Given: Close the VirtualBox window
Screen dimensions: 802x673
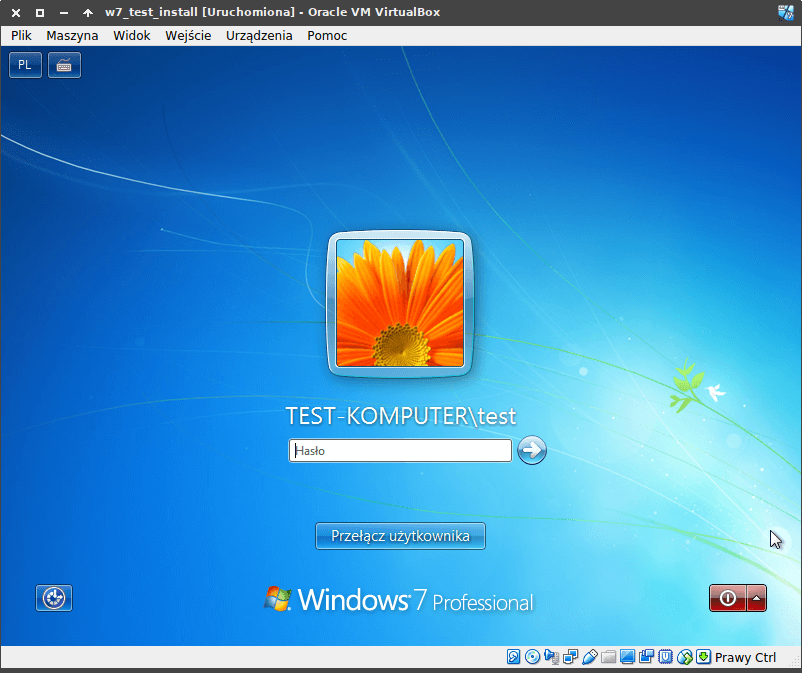Looking at the screenshot, I should pyautogui.click(x=16, y=13).
